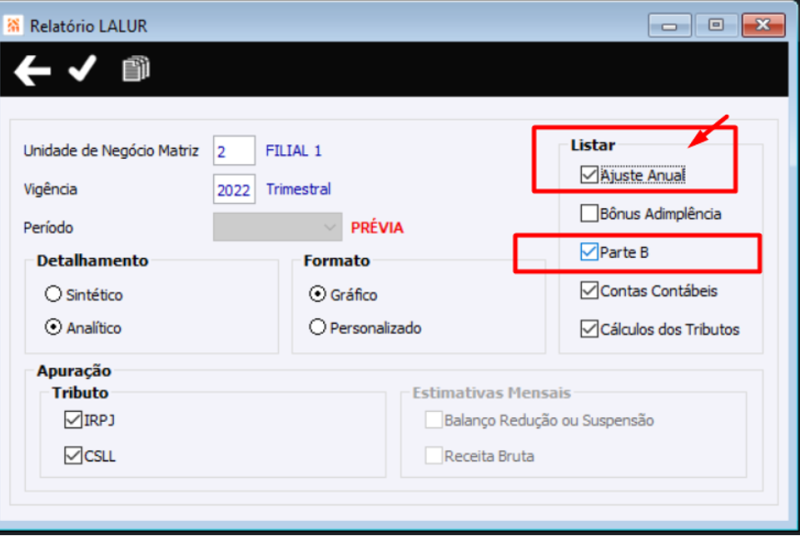The width and height of the screenshot is (800, 536).
Task: Minimize the Relatório LALUR window
Action: 669,25
